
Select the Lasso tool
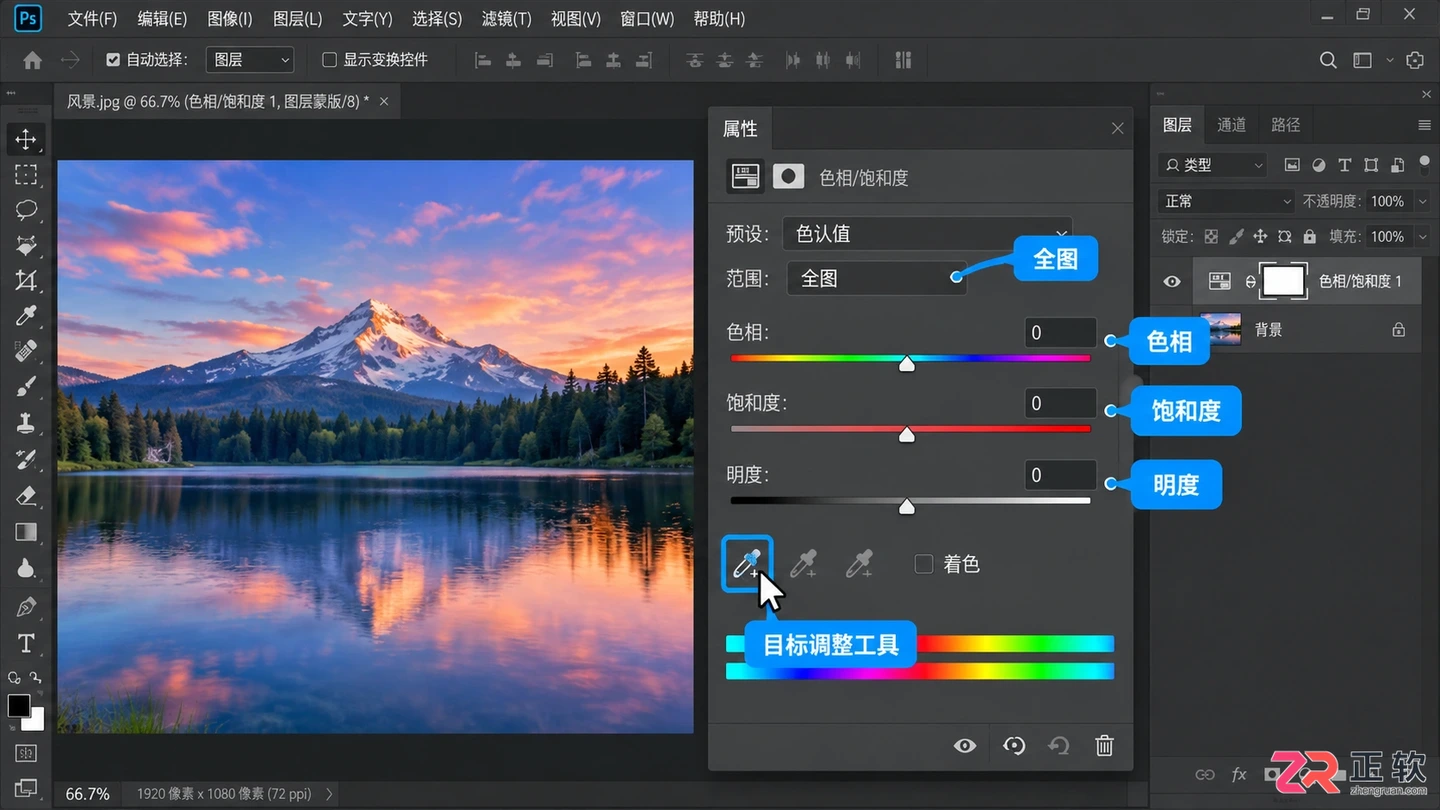26,210
